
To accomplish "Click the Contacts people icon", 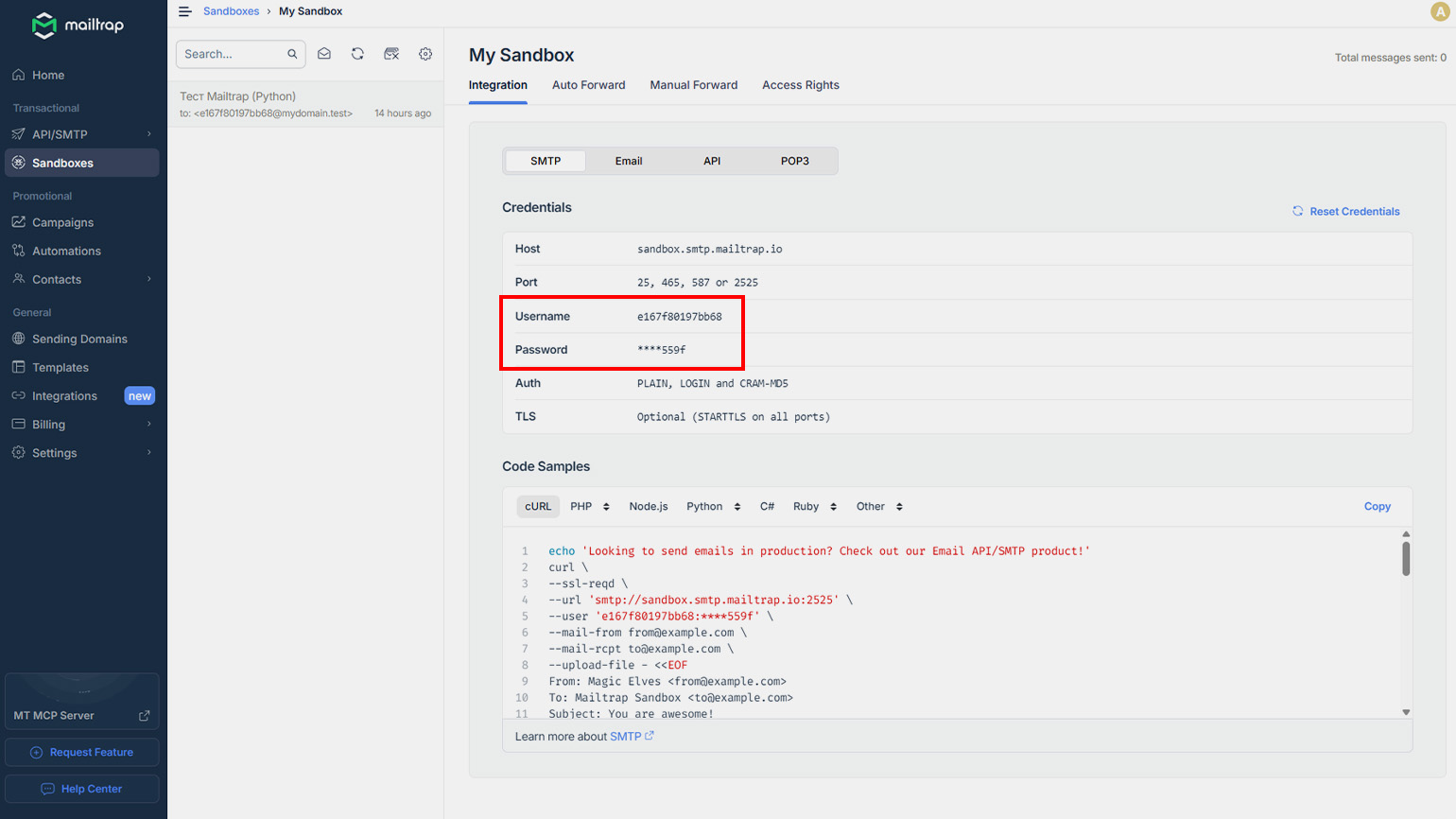I will point(18,279).
